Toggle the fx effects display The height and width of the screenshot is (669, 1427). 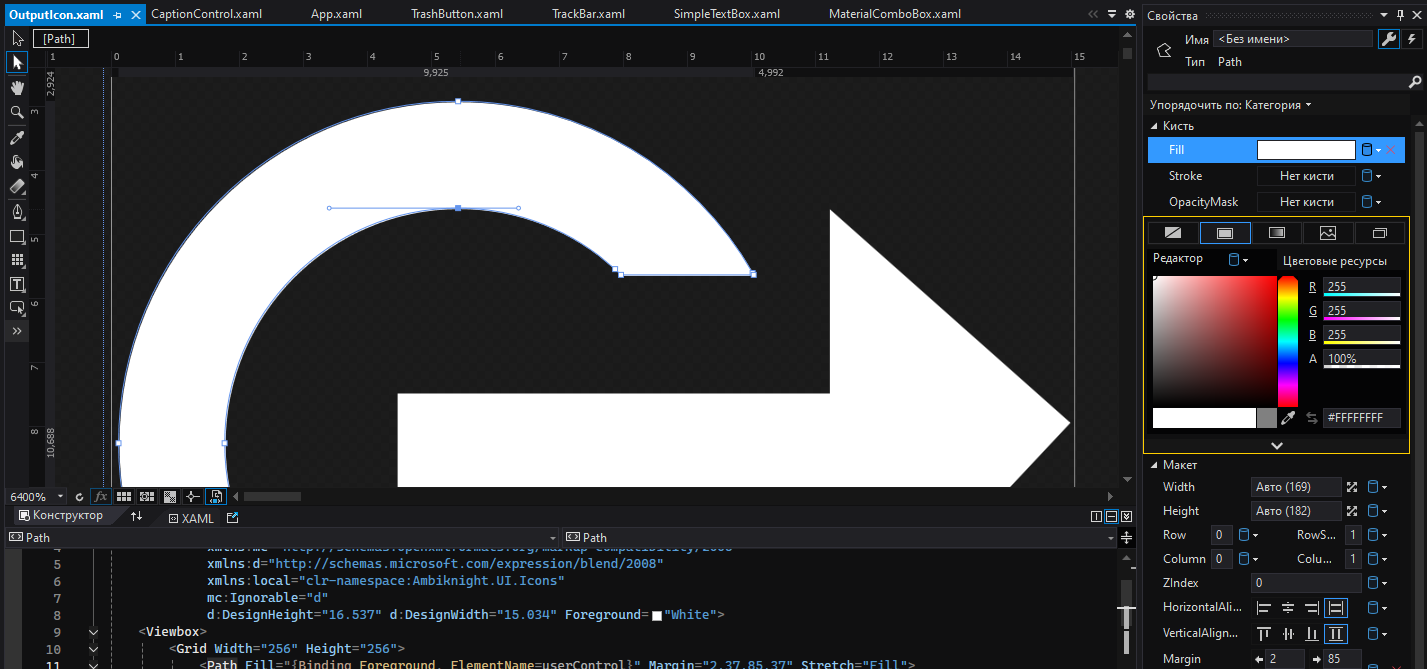click(x=101, y=496)
